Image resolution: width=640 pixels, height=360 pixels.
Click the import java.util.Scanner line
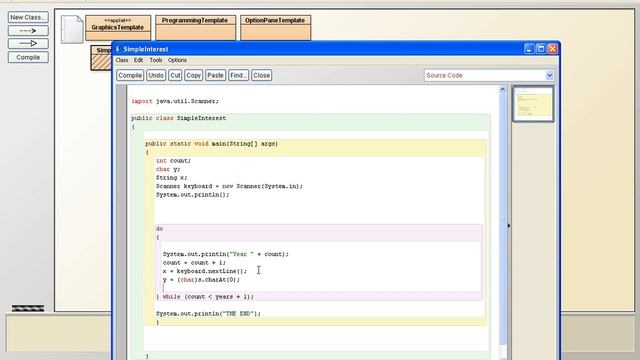pos(175,101)
